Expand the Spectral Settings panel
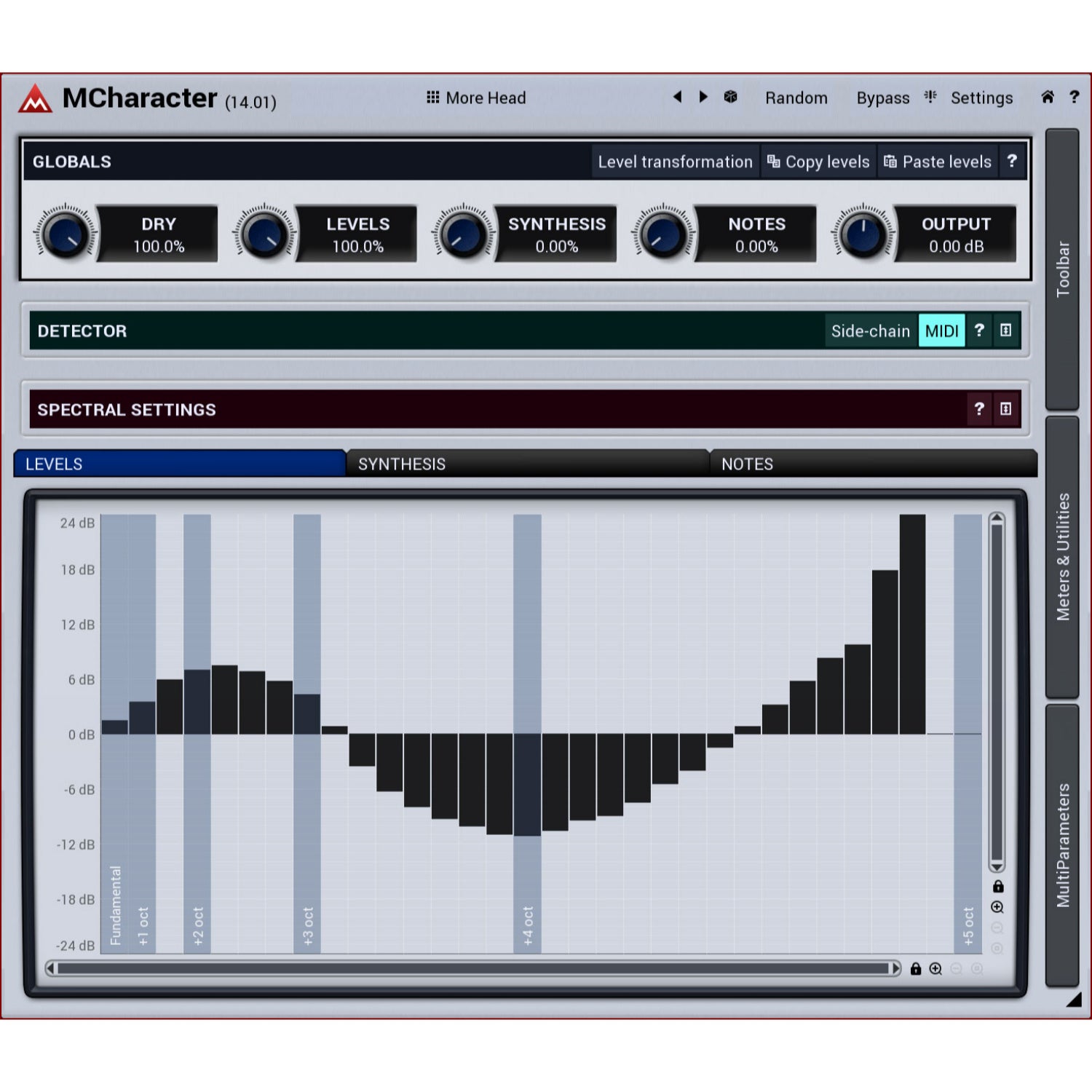 pyautogui.click(x=1005, y=409)
